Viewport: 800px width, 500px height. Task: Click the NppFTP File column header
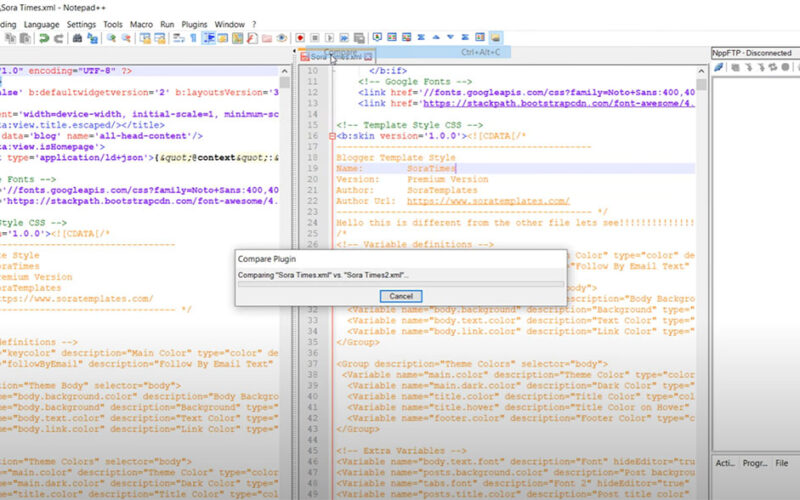click(x=782, y=463)
